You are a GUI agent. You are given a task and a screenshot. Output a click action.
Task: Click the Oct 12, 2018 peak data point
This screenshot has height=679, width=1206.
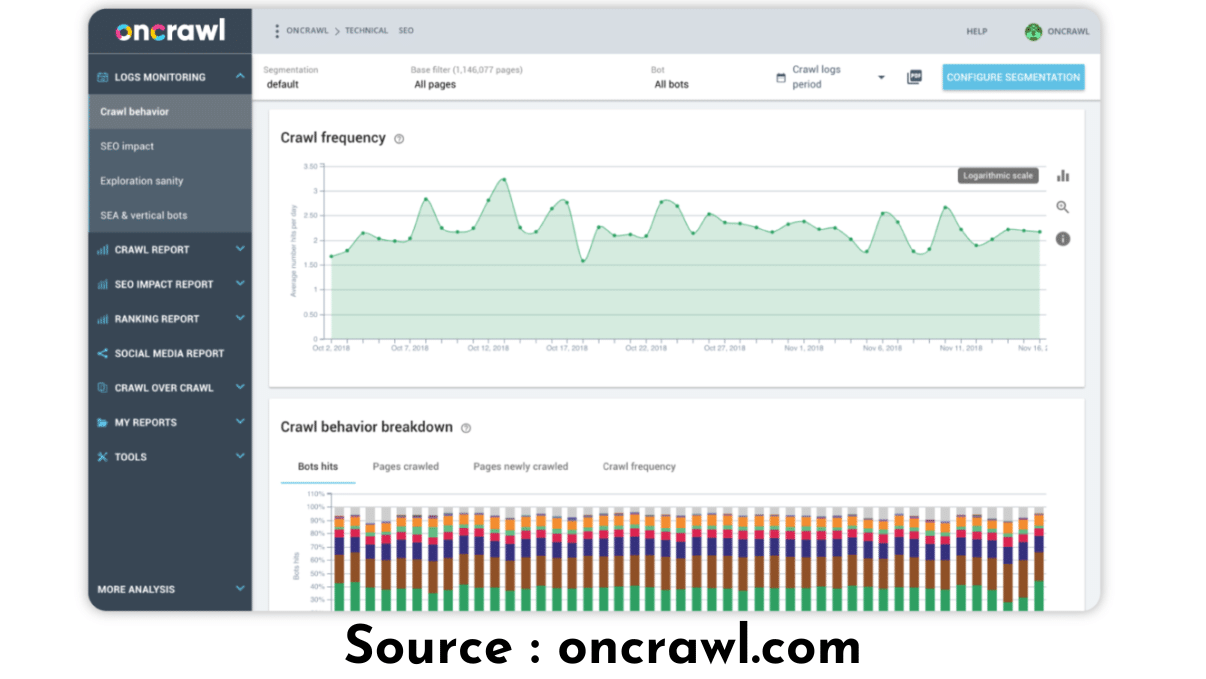point(504,180)
